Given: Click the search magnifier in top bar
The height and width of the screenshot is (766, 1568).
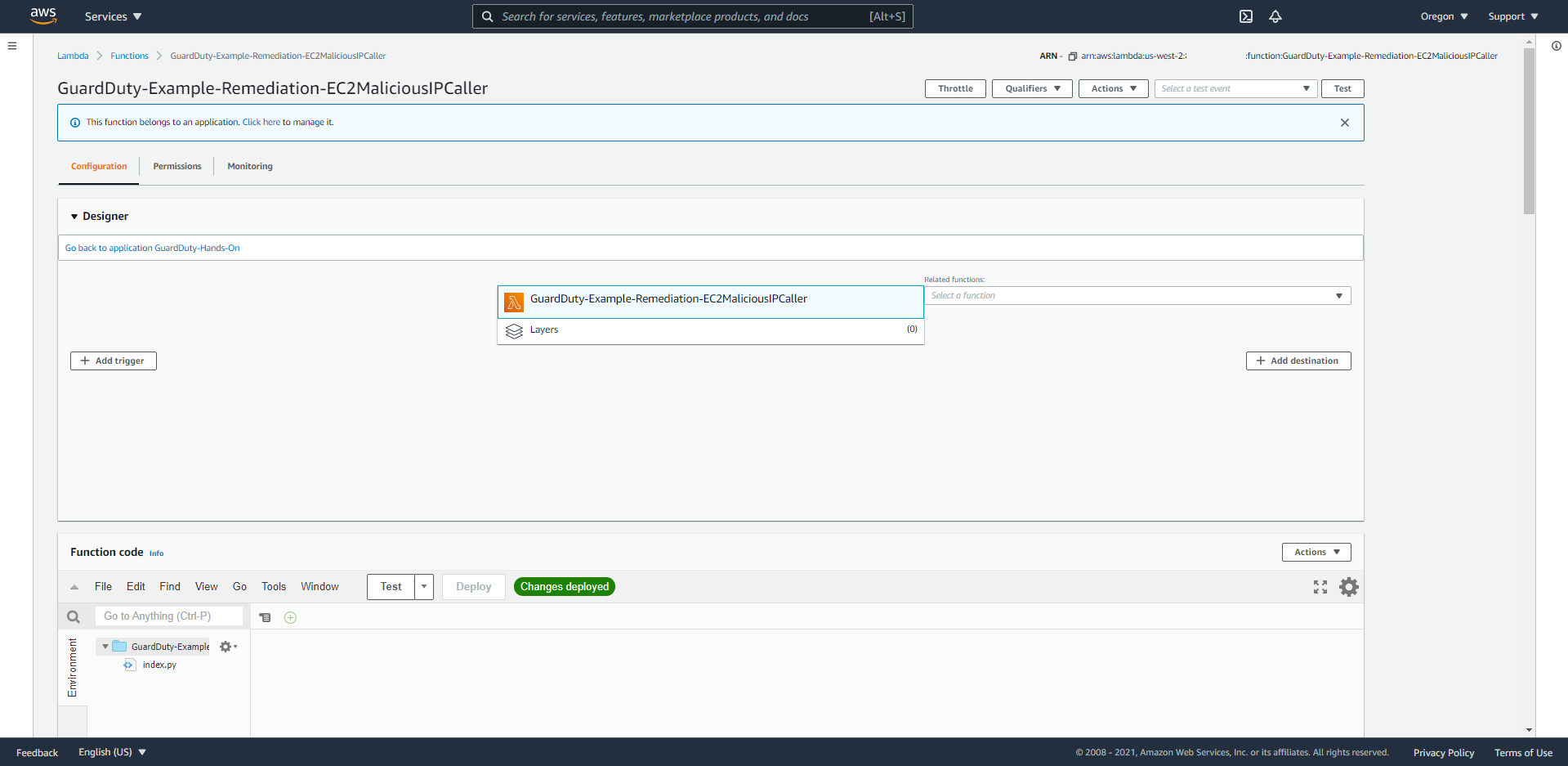Looking at the screenshot, I should 487,16.
